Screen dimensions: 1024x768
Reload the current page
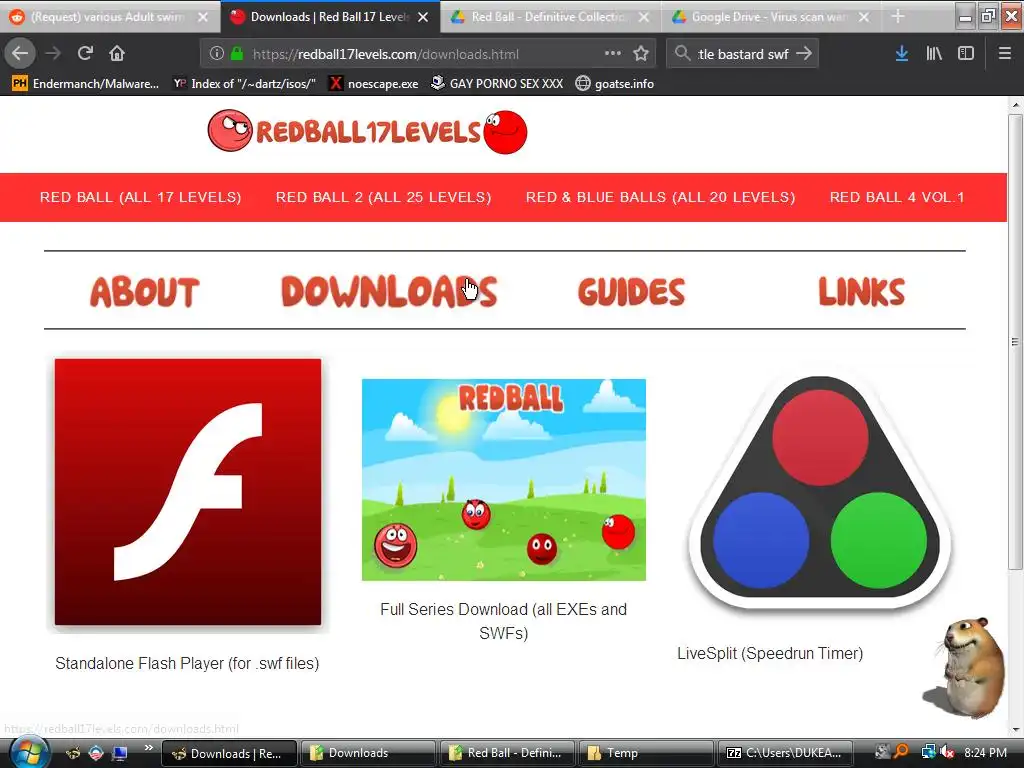click(x=85, y=53)
